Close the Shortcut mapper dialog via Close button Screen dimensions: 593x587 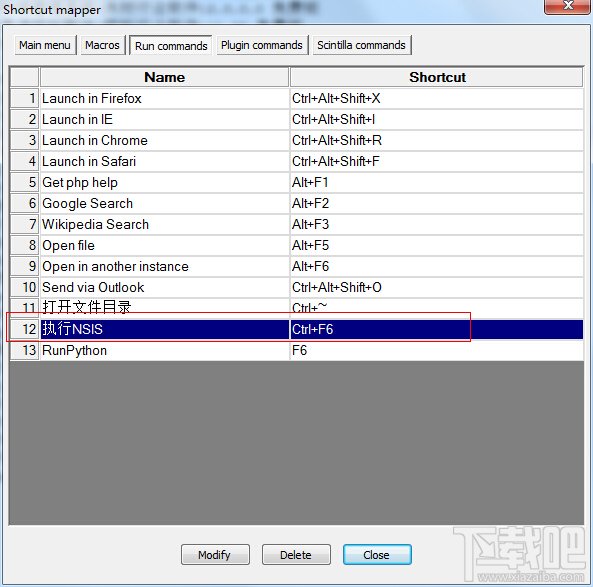point(377,554)
